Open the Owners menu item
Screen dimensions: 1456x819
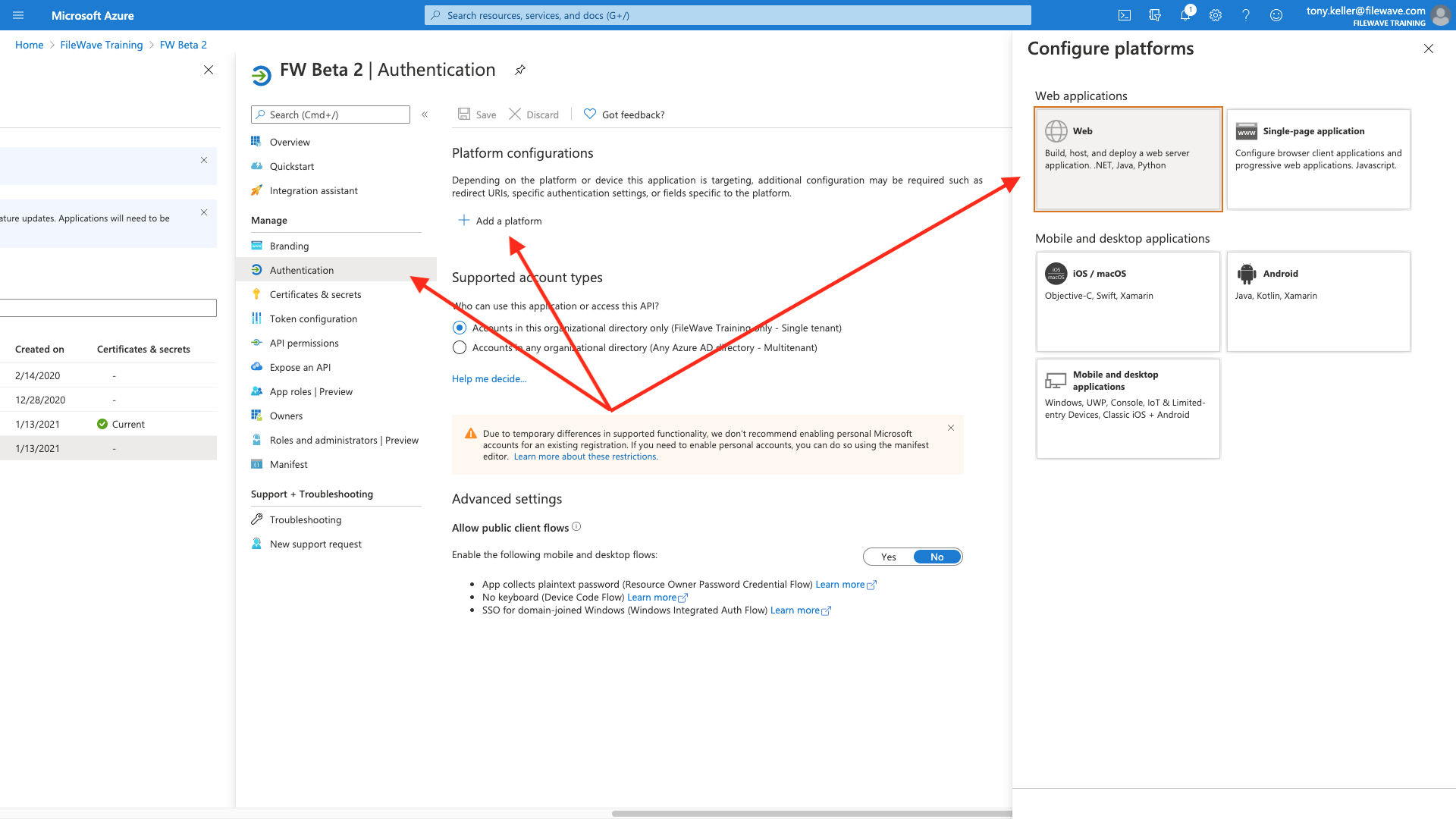pyautogui.click(x=286, y=416)
